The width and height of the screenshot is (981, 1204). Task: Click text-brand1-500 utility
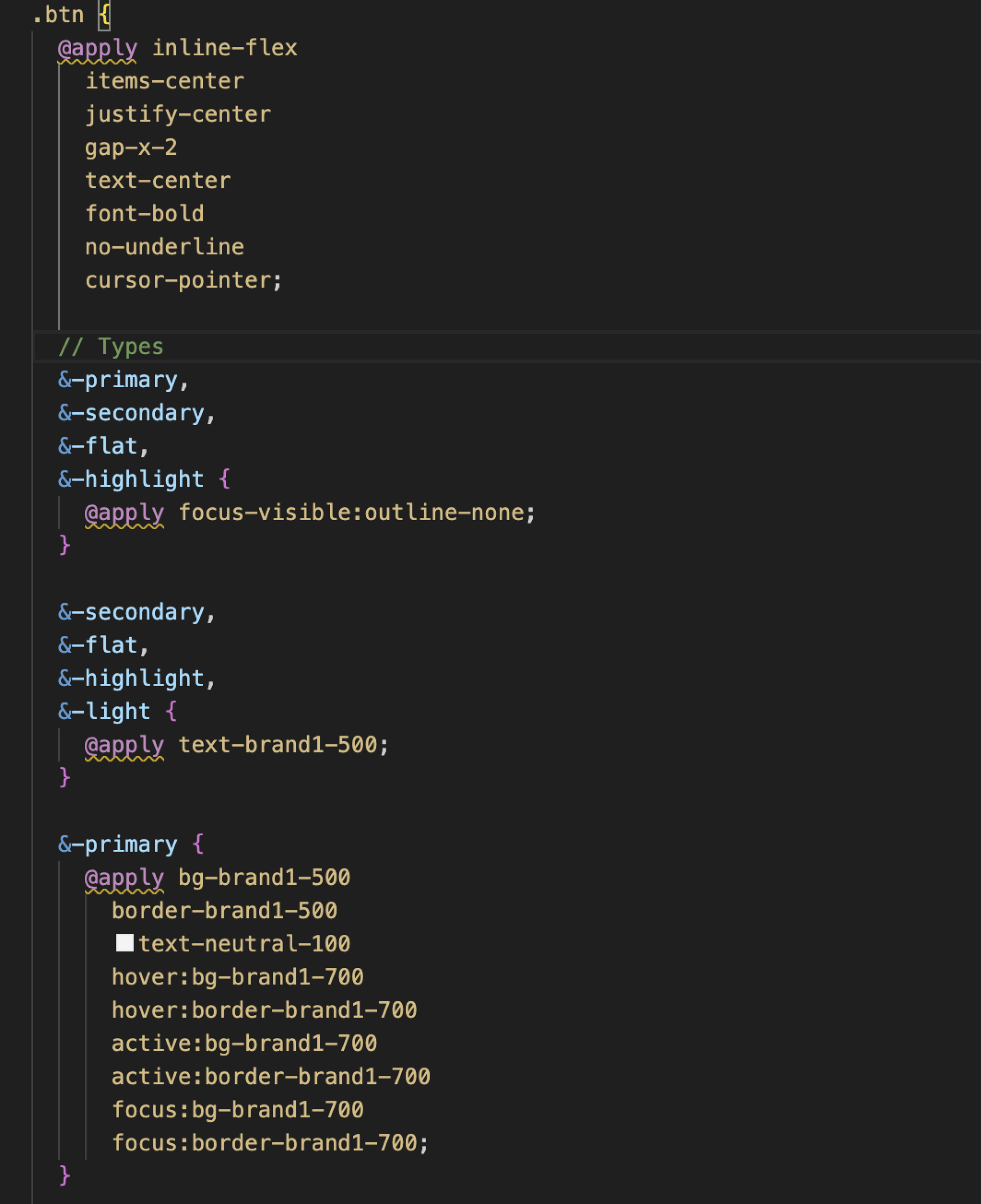click(x=277, y=745)
